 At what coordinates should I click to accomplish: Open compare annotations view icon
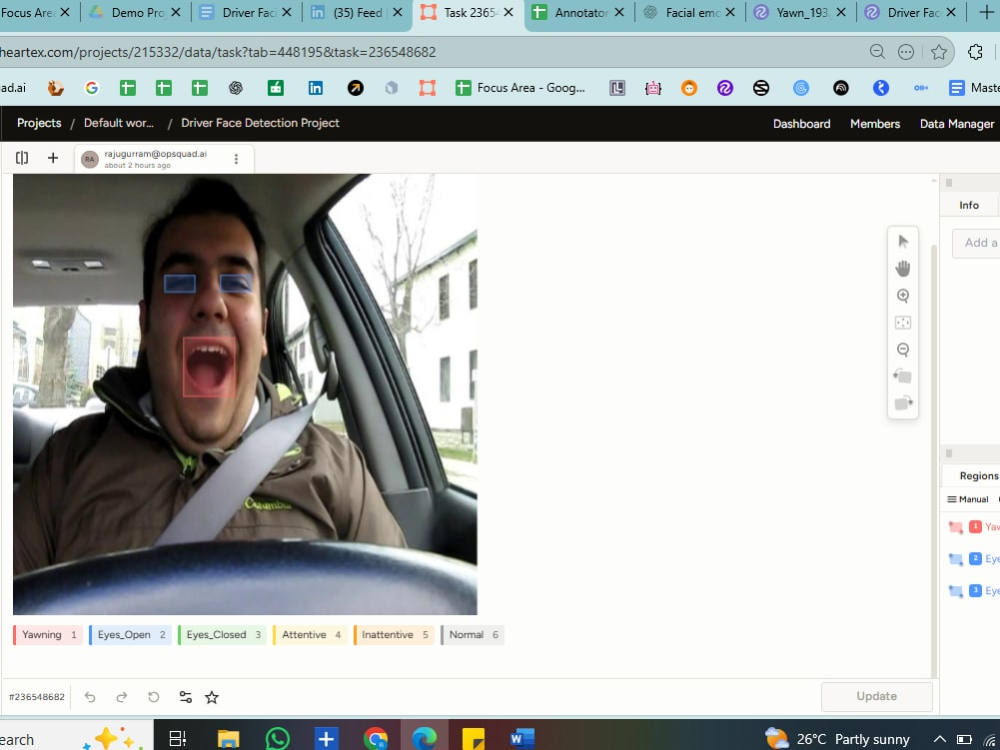click(22, 158)
